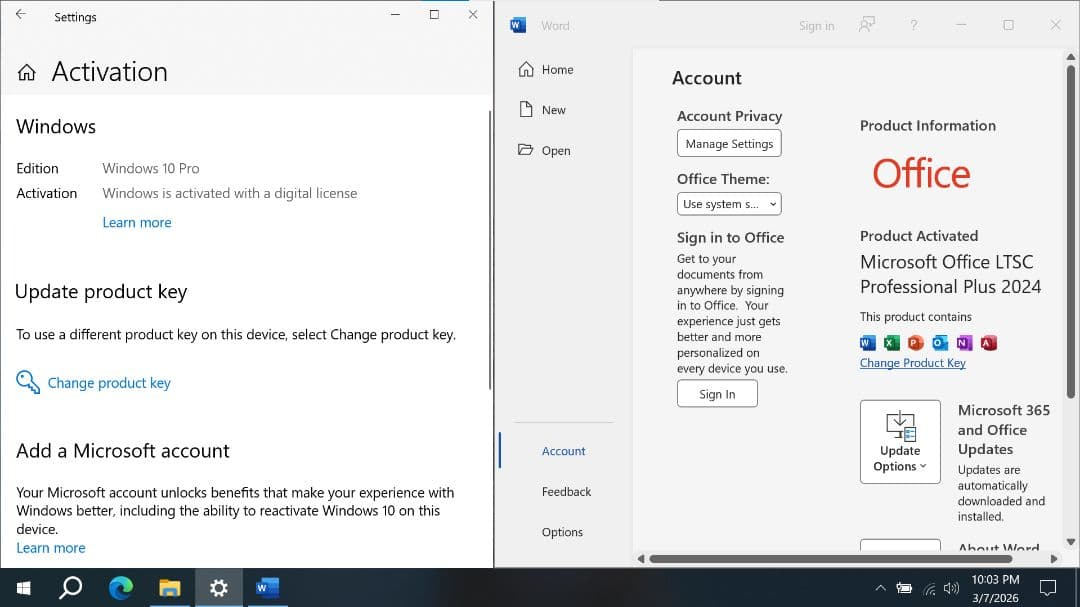Screen dimensions: 1080x607
Task: Click the Manage Settings button
Action: pyautogui.click(x=729, y=144)
